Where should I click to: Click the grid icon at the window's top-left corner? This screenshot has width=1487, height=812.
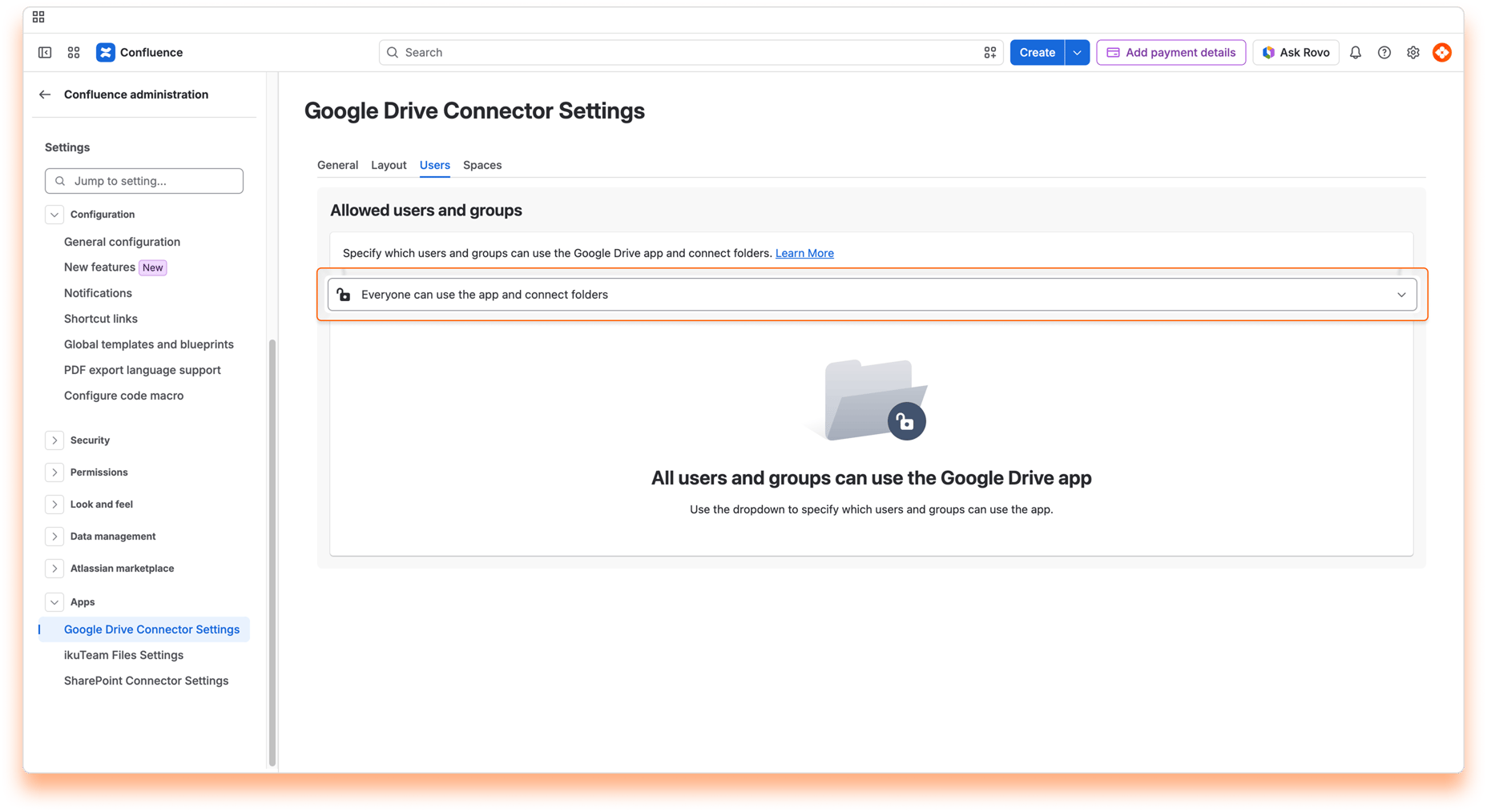coord(38,17)
